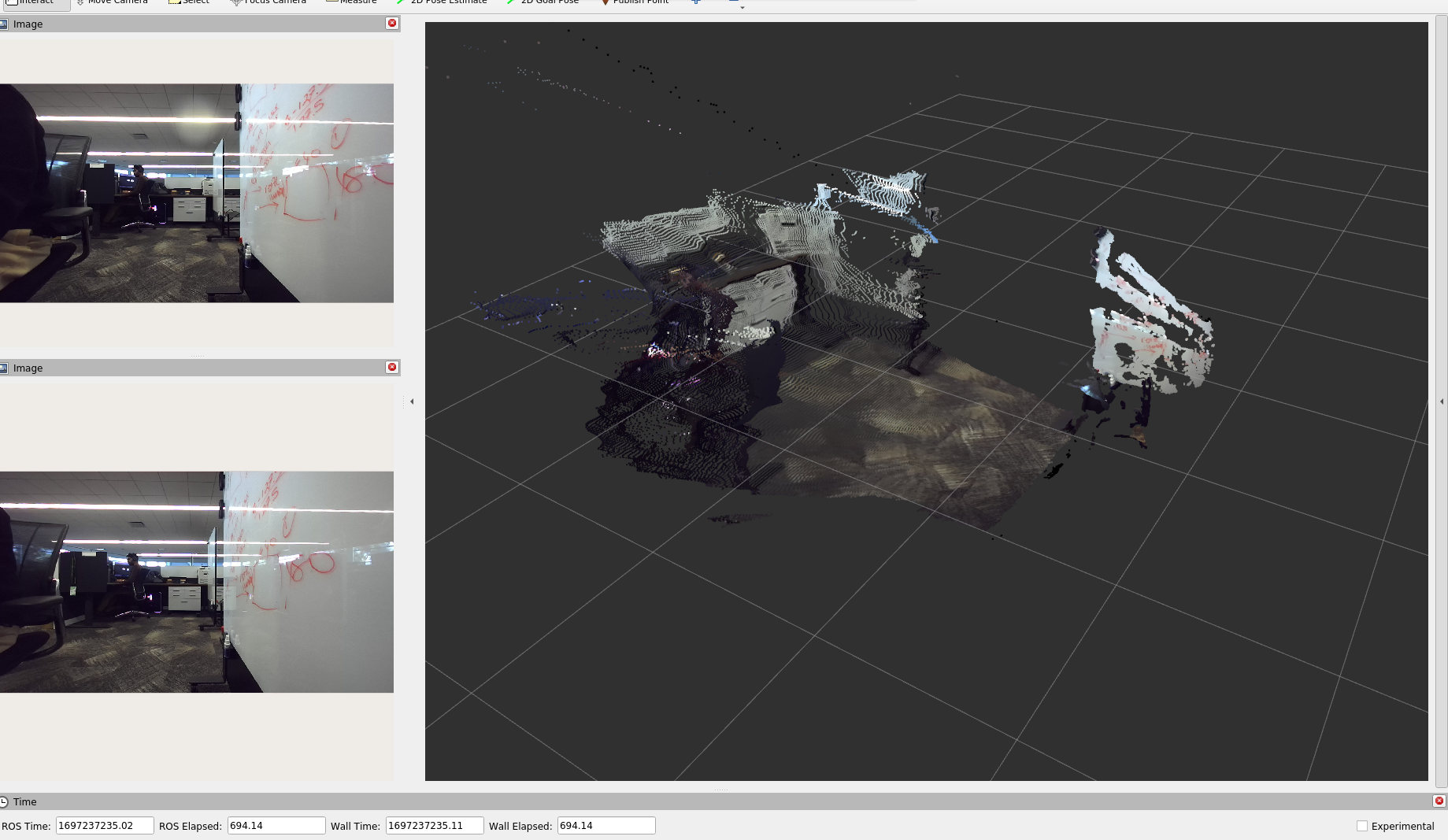Enable the Experimental checkbox
Image resolution: width=1448 pixels, height=840 pixels.
point(1362,826)
